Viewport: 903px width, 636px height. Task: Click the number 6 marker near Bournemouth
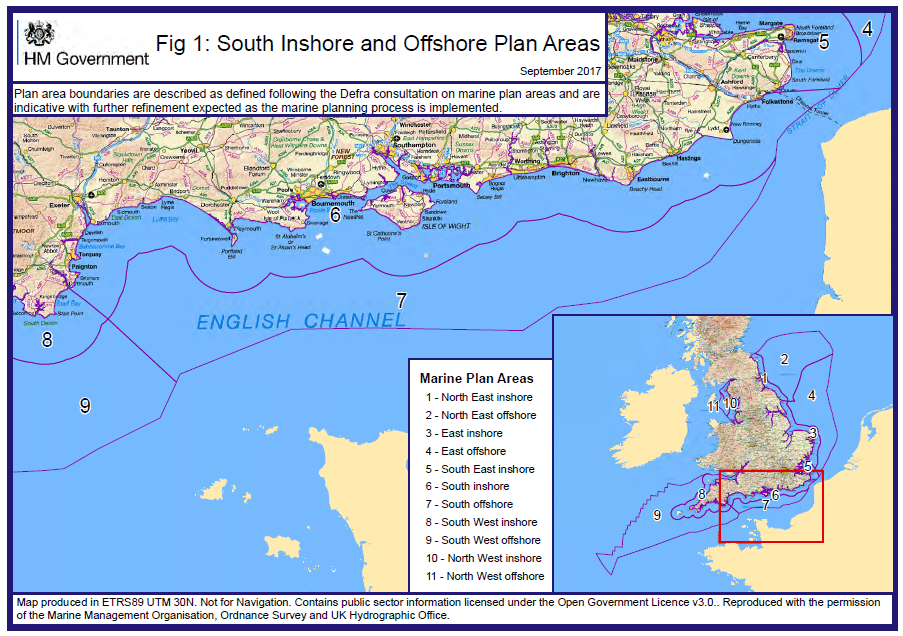tap(335, 215)
